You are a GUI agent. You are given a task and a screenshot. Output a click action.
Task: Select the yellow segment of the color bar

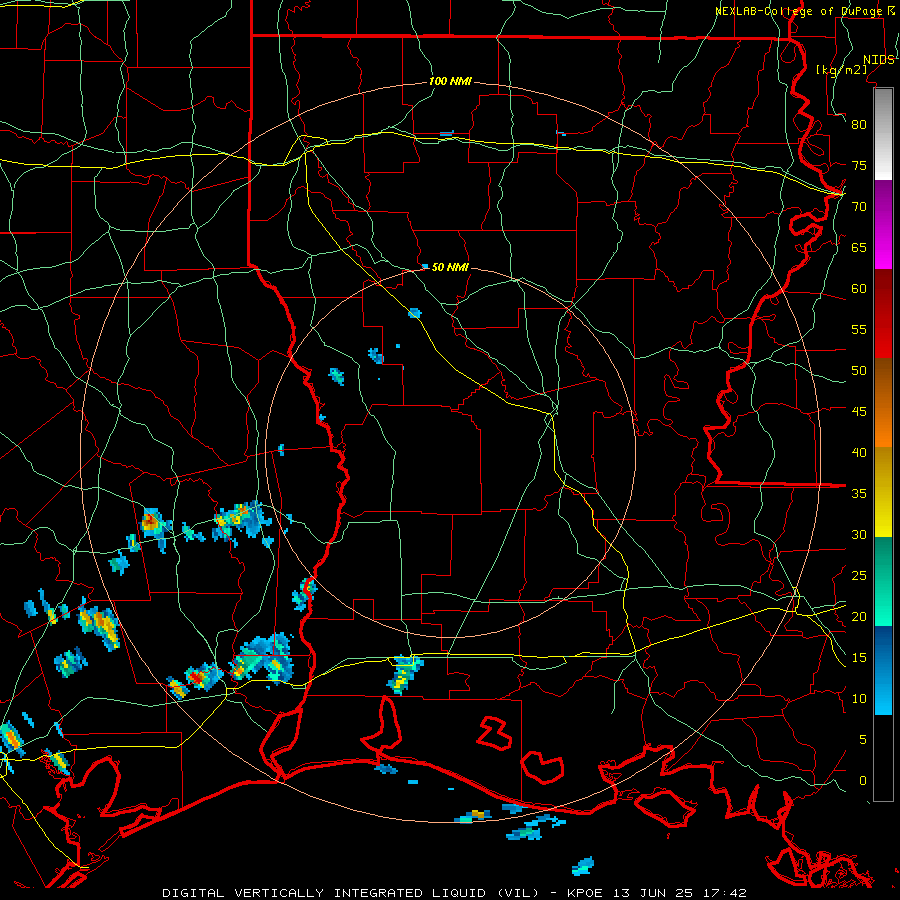pyautogui.click(x=883, y=492)
